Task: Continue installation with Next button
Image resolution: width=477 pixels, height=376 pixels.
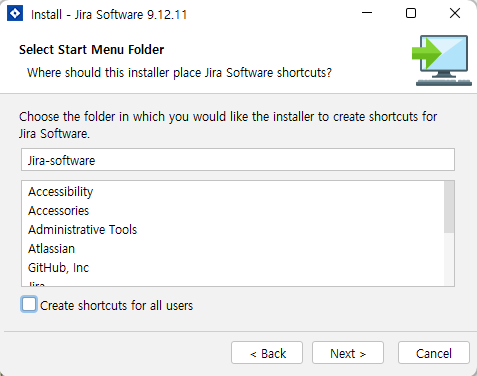Action: click(x=348, y=353)
